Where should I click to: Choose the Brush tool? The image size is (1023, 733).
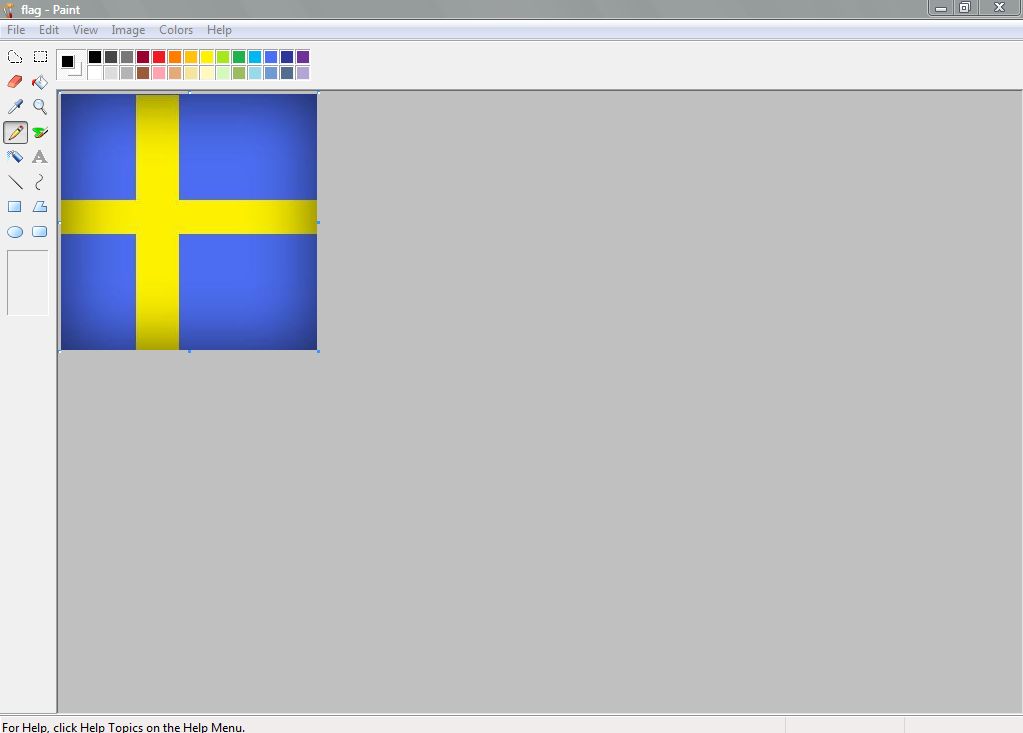coord(39,132)
